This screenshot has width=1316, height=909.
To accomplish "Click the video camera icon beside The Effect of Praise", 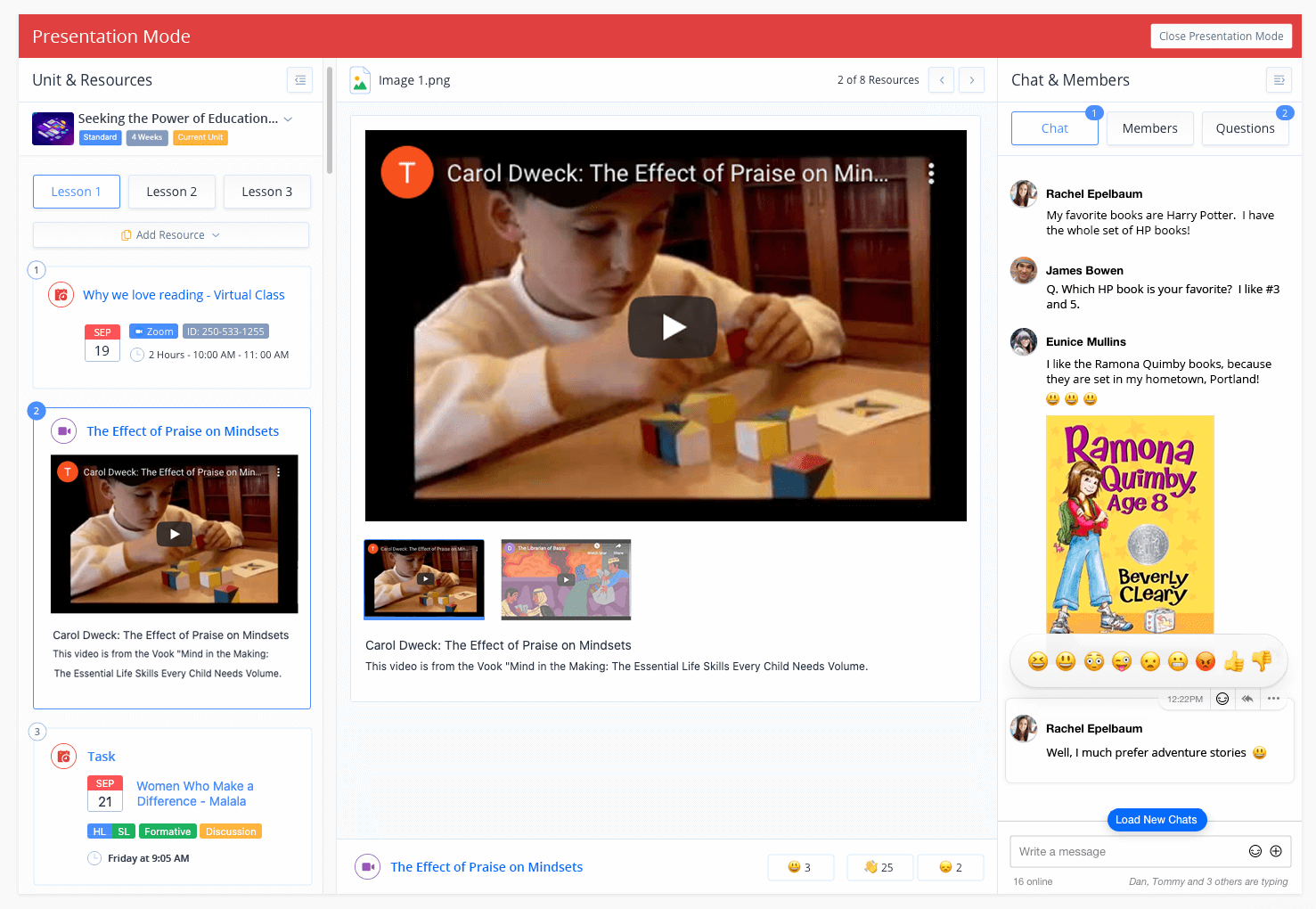I will [63, 431].
